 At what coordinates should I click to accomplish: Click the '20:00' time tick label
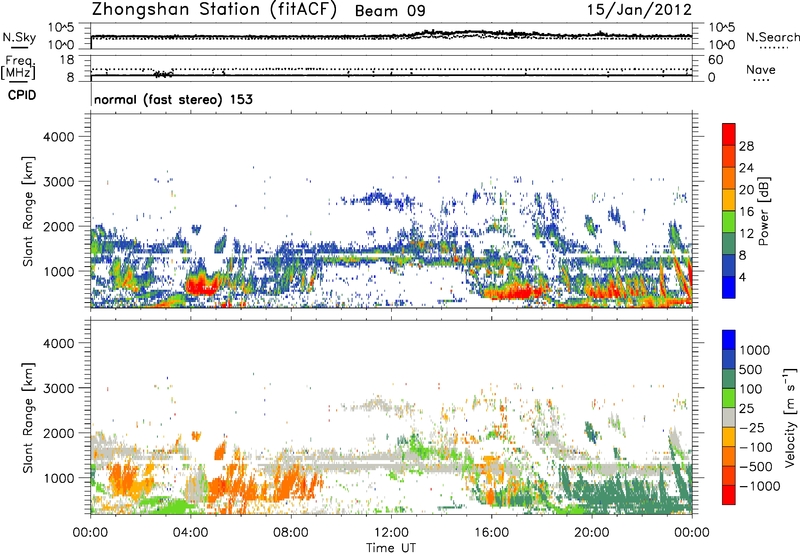coord(592,533)
